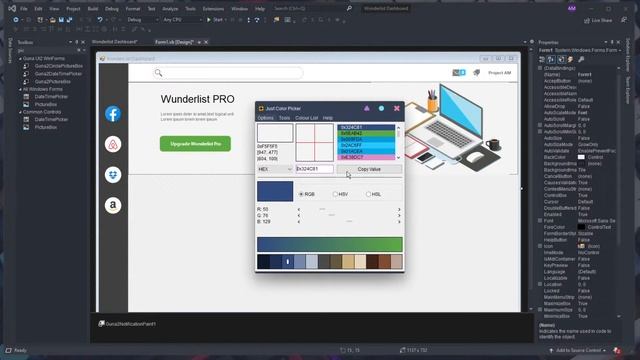This screenshot has width=640, height=360.
Task: Click the Live Share icon
Action: coord(587,20)
